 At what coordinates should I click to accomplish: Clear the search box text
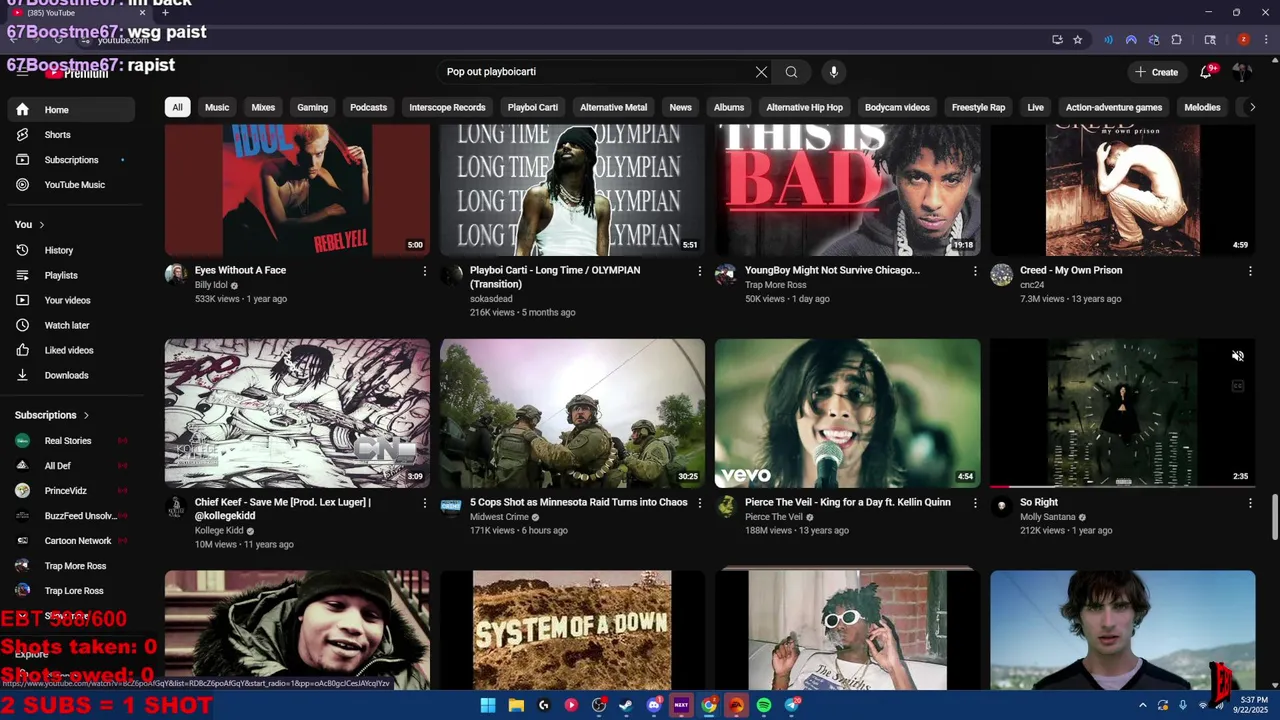point(761,72)
